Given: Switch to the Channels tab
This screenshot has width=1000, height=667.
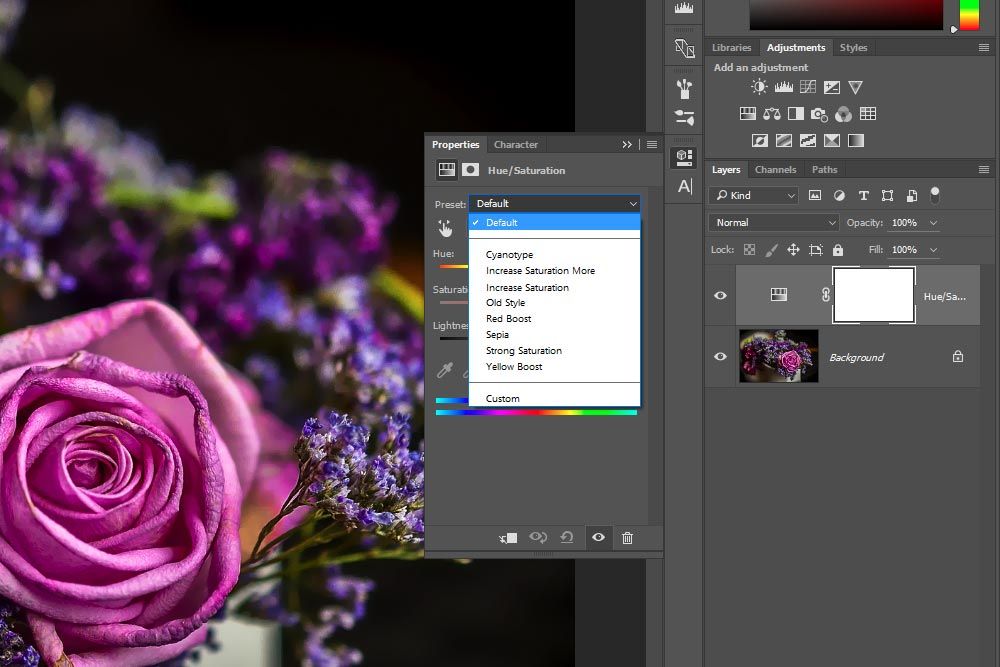Looking at the screenshot, I should tap(775, 170).
